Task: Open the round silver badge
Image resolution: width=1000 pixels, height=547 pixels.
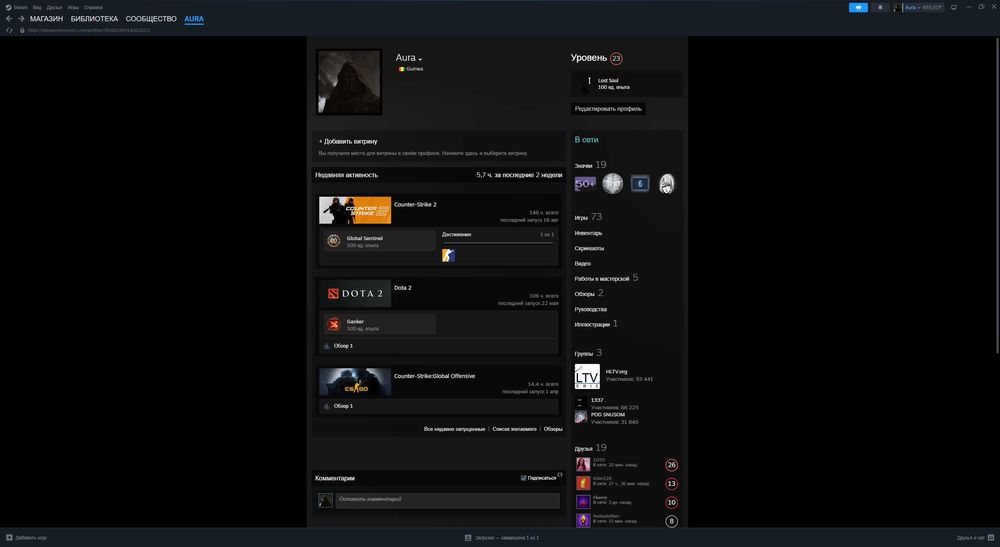Action: tap(612, 184)
